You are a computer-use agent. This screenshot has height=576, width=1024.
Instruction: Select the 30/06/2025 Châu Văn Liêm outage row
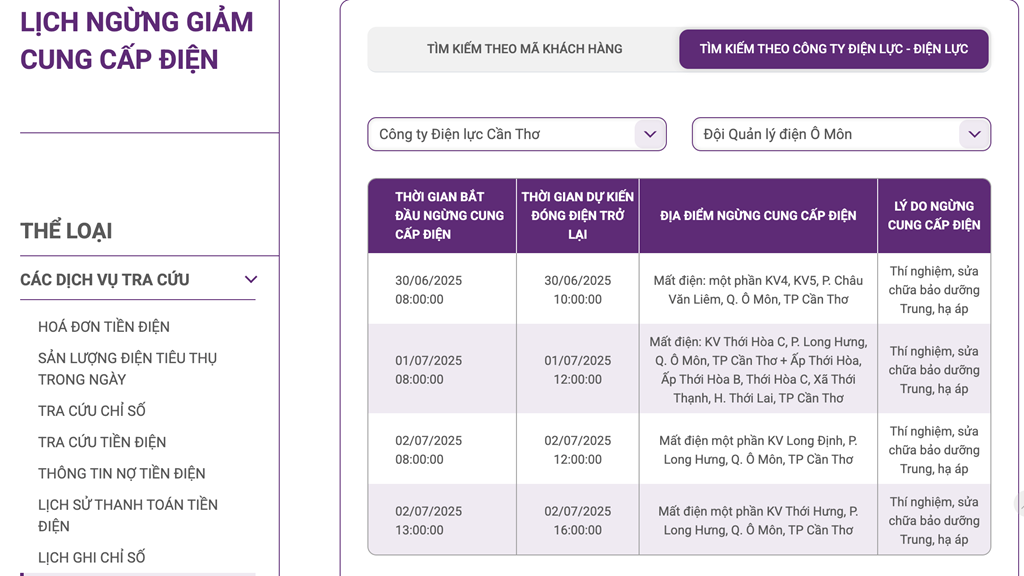679,289
